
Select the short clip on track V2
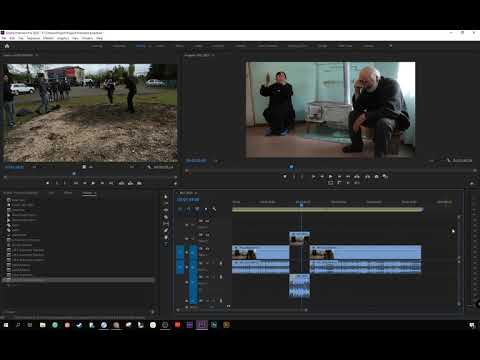pos(299,238)
